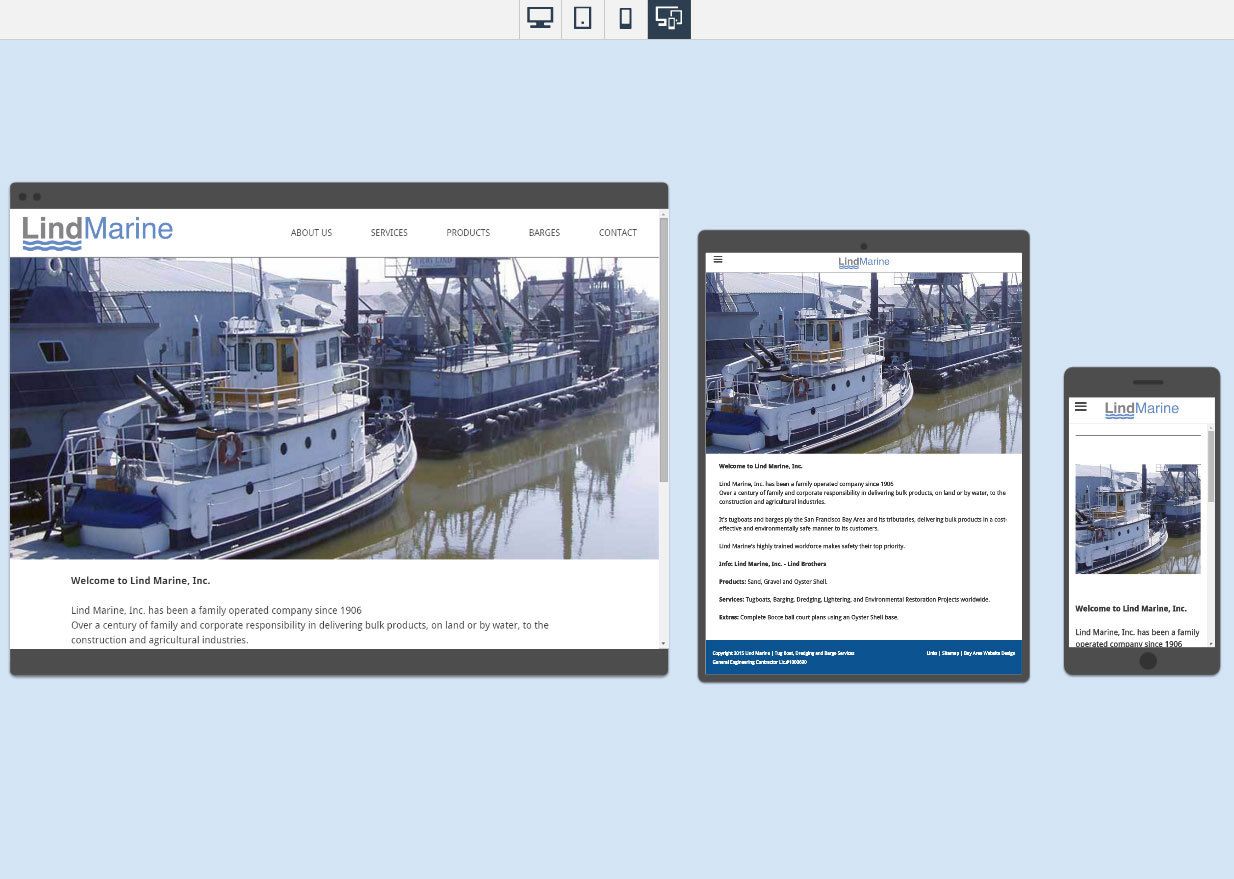
Task: Click 'Services: Tugboats, Barging' line in tablet
Action: coord(854,600)
